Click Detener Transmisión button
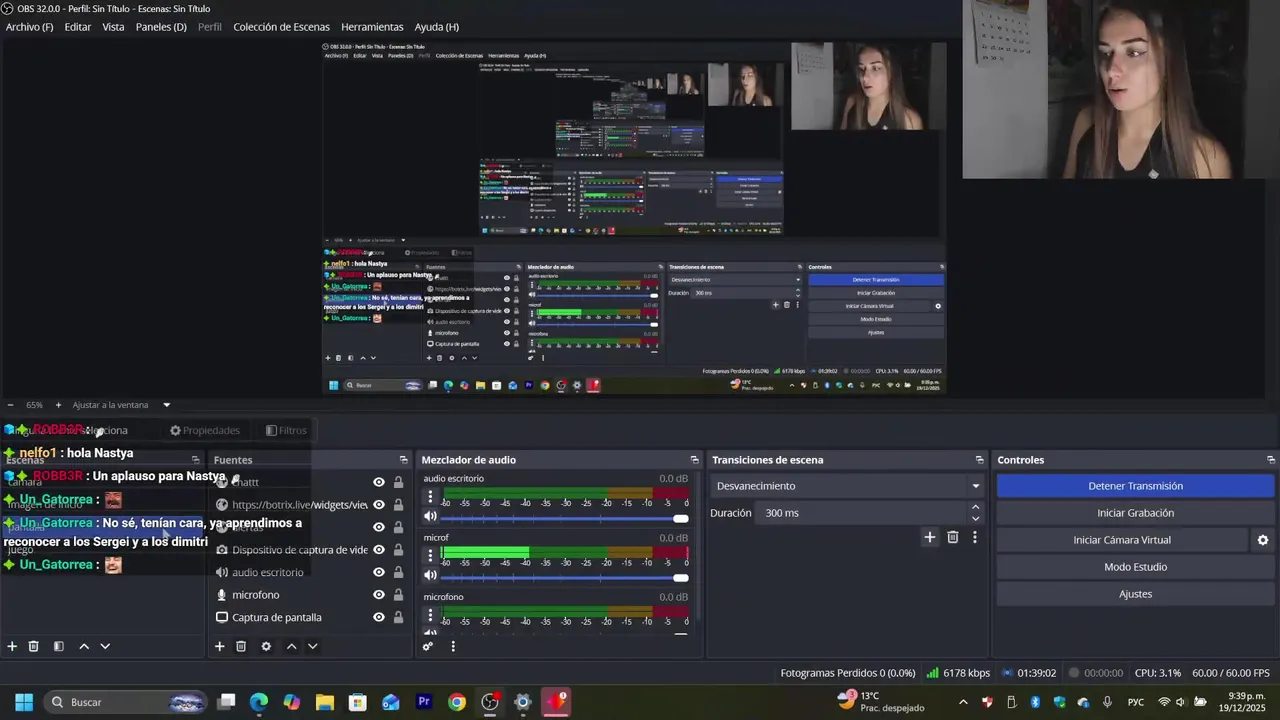Image resolution: width=1280 pixels, height=720 pixels. pyautogui.click(x=1135, y=486)
